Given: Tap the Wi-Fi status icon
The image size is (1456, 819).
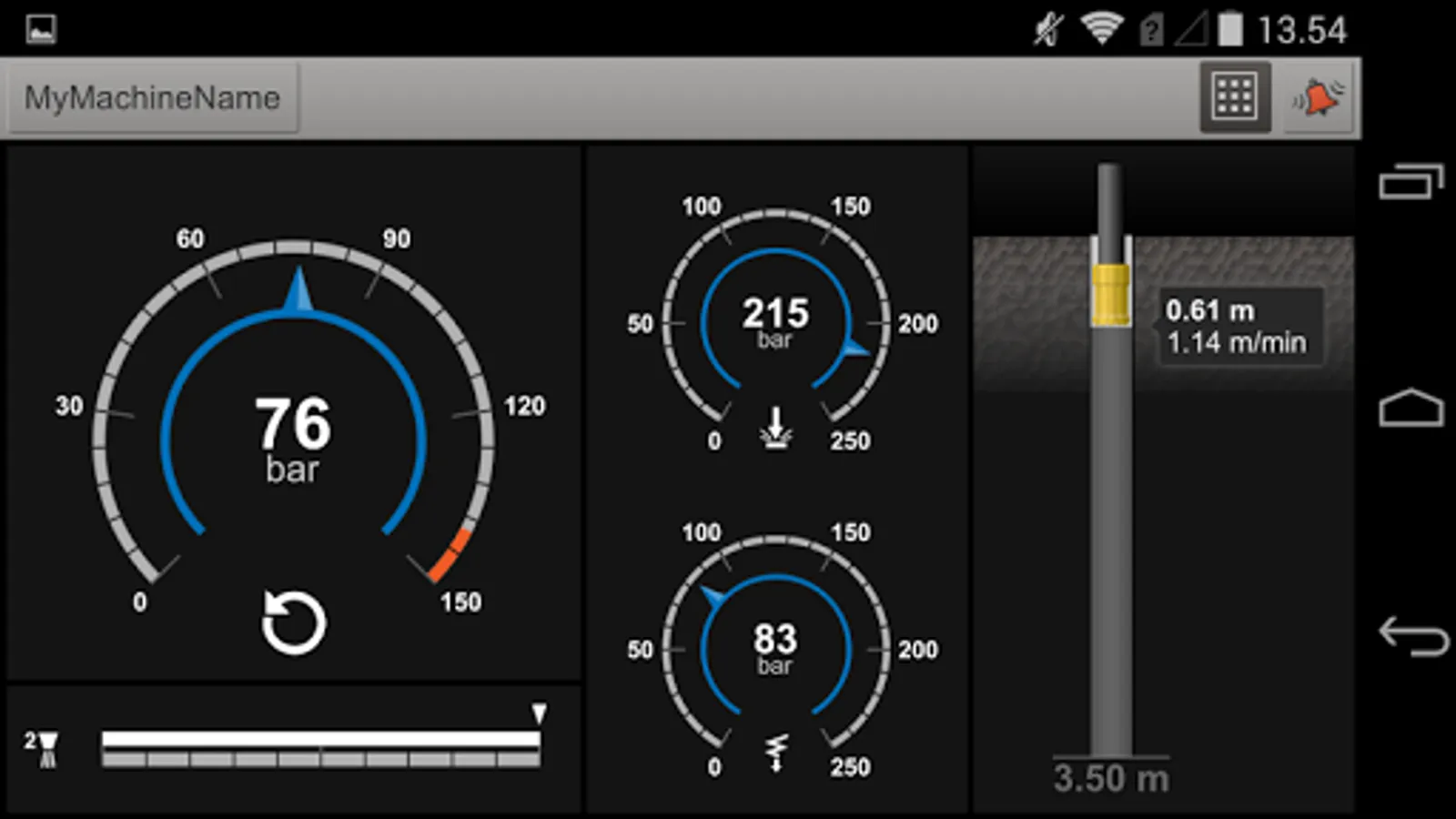Looking at the screenshot, I should click(1101, 29).
